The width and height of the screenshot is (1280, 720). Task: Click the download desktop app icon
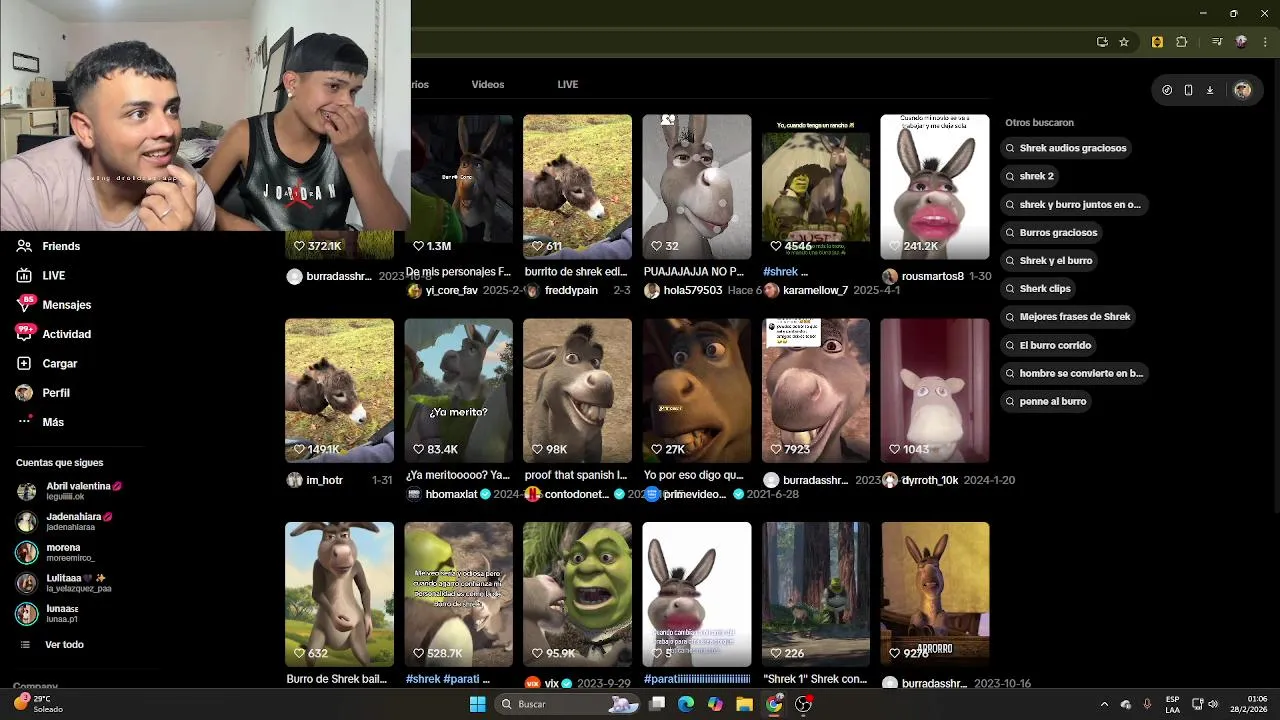click(1209, 90)
